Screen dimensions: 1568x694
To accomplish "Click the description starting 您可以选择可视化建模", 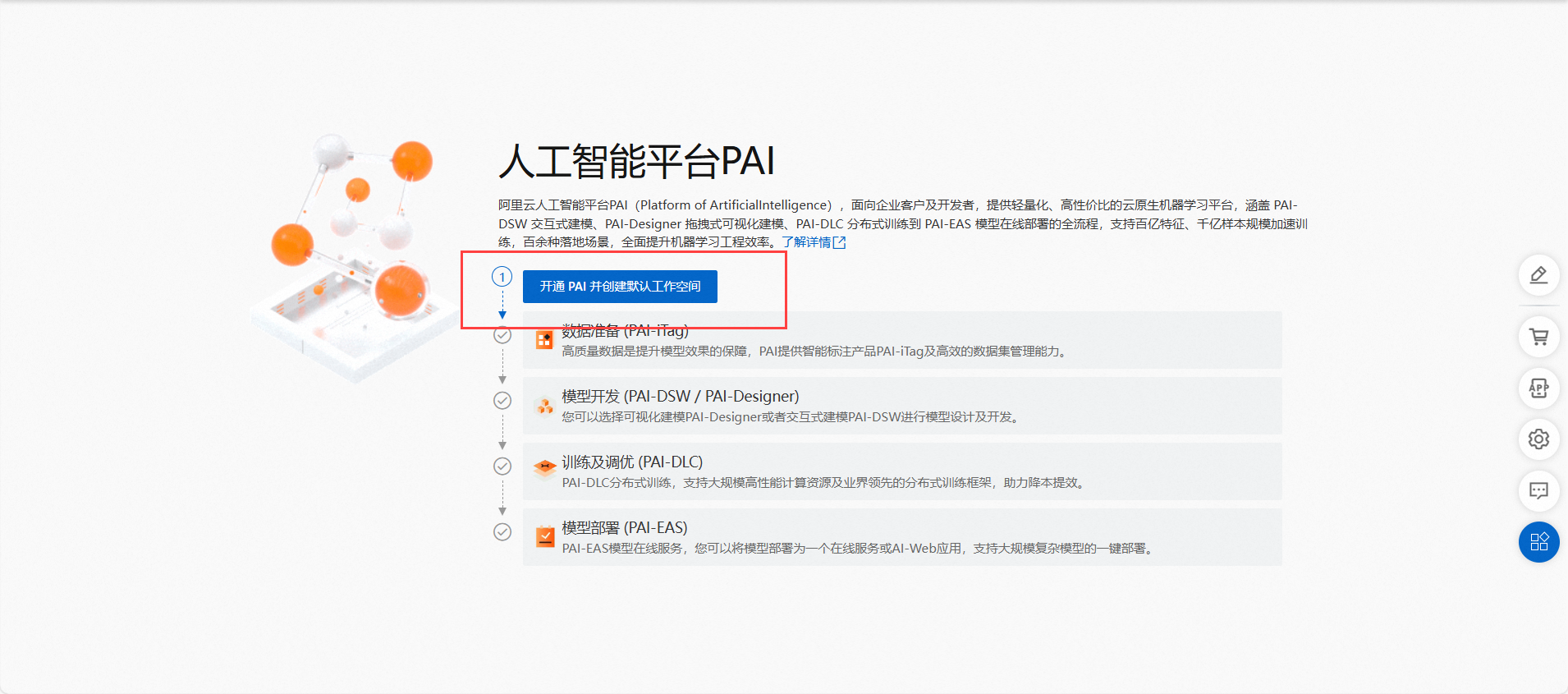I will [792, 417].
